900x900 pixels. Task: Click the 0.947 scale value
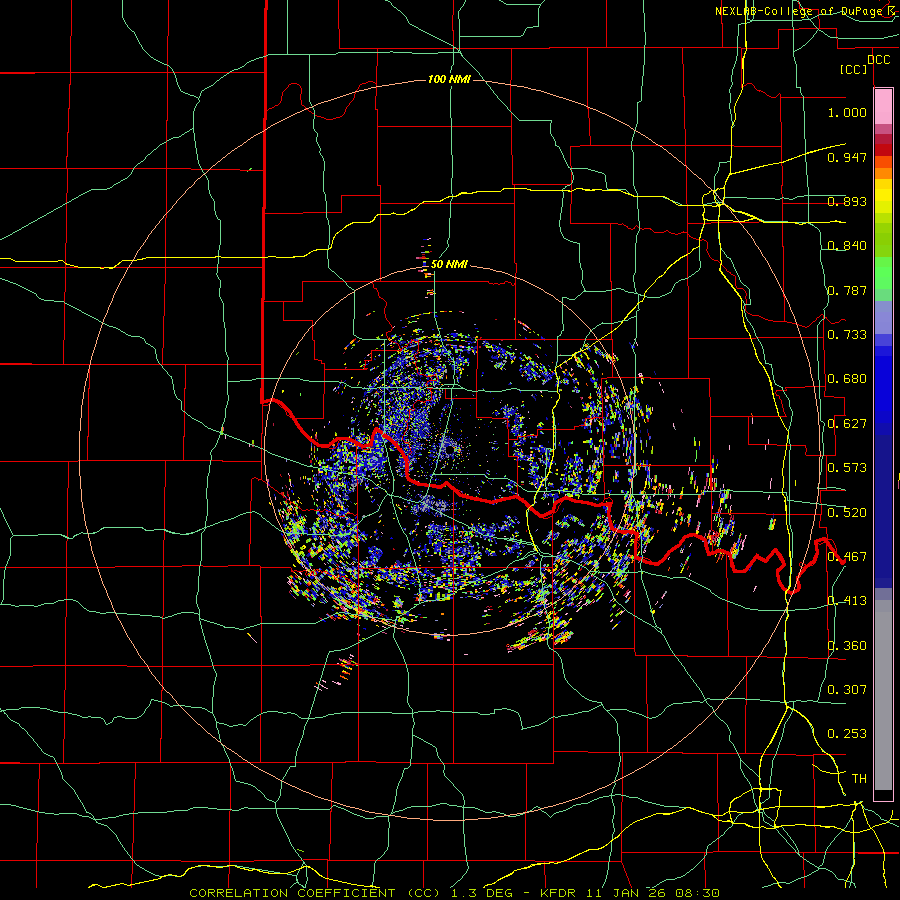point(847,157)
